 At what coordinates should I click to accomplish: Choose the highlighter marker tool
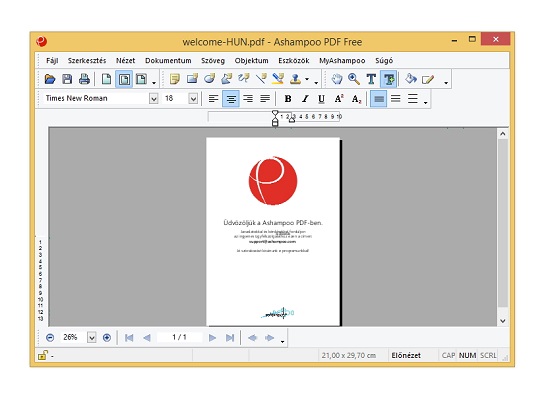pyautogui.click(x=278, y=79)
